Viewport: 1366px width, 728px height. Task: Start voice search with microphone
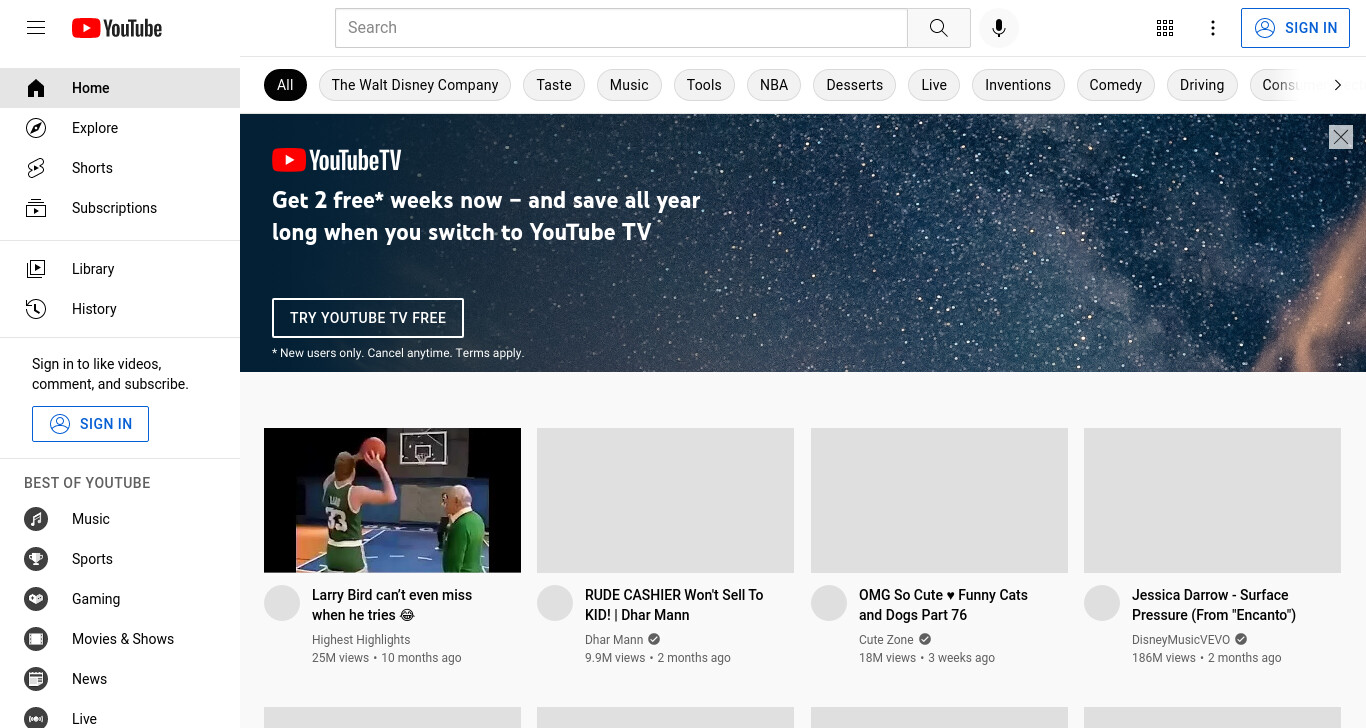[998, 28]
